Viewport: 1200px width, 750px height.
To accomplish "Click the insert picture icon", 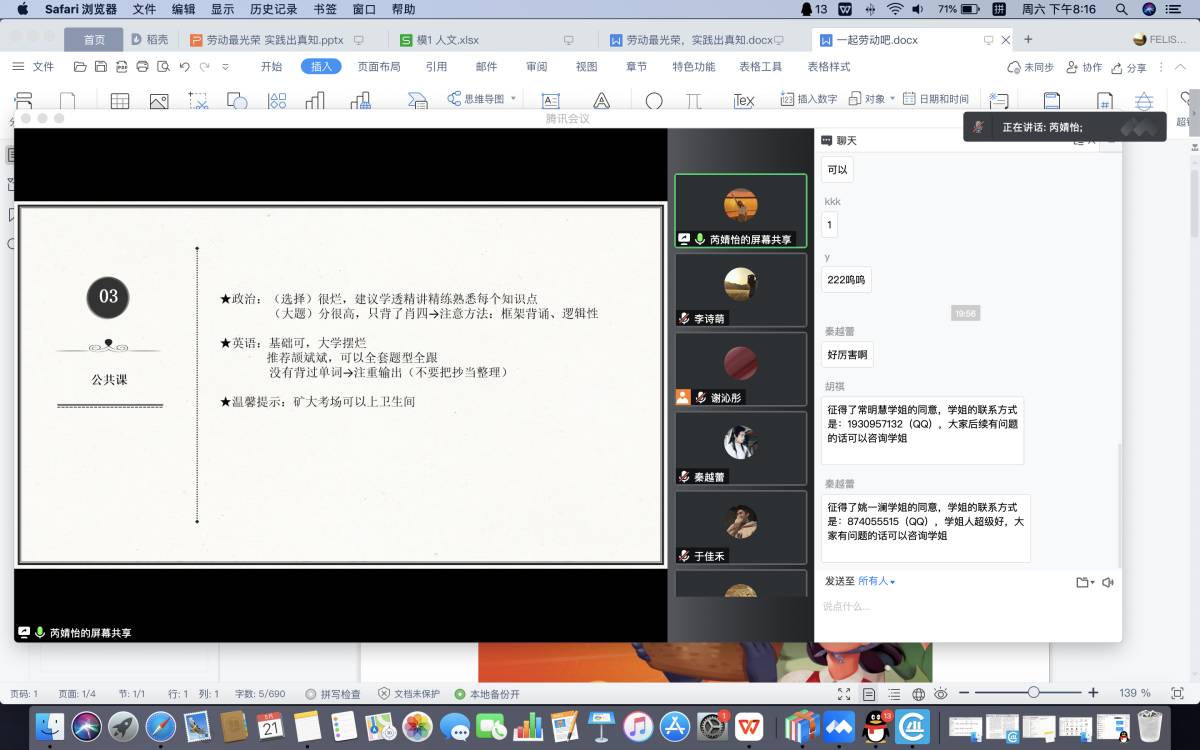I will (159, 101).
